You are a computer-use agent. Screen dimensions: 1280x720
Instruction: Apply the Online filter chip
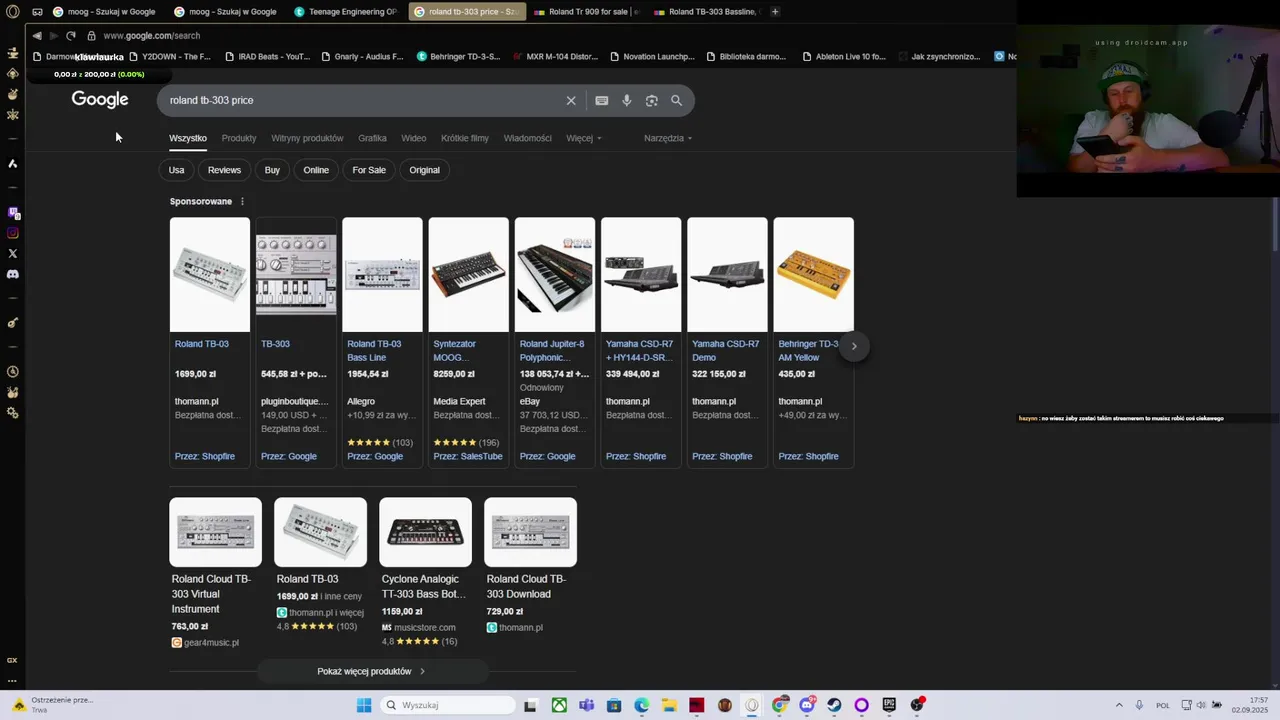[316, 170]
